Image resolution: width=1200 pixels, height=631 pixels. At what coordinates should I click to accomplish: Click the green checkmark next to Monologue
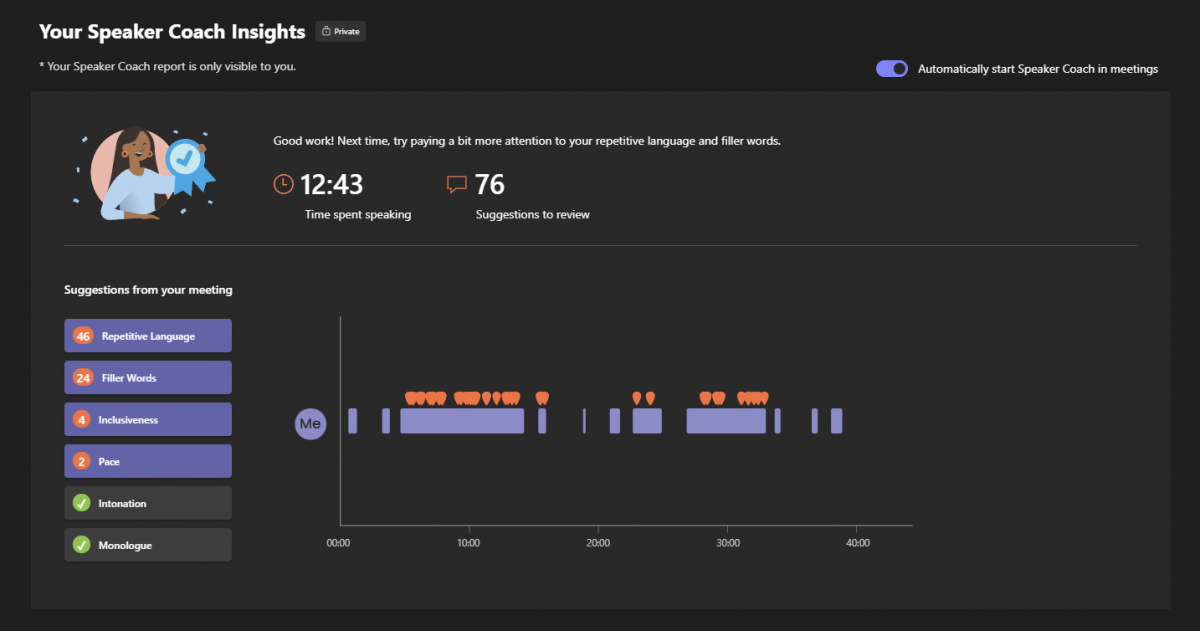[83, 546]
